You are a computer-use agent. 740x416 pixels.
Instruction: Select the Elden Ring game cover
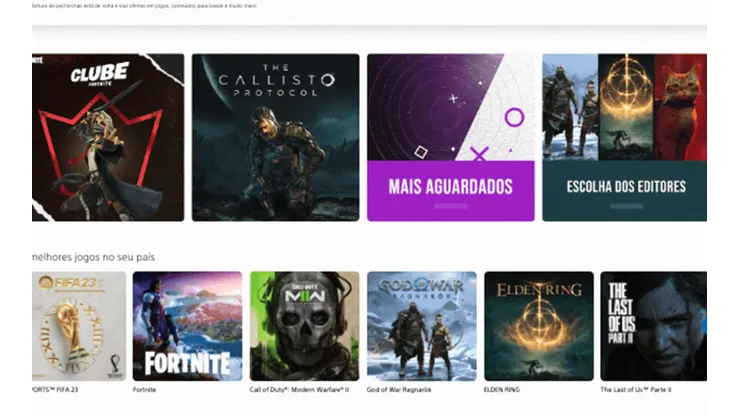tap(539, 326)
